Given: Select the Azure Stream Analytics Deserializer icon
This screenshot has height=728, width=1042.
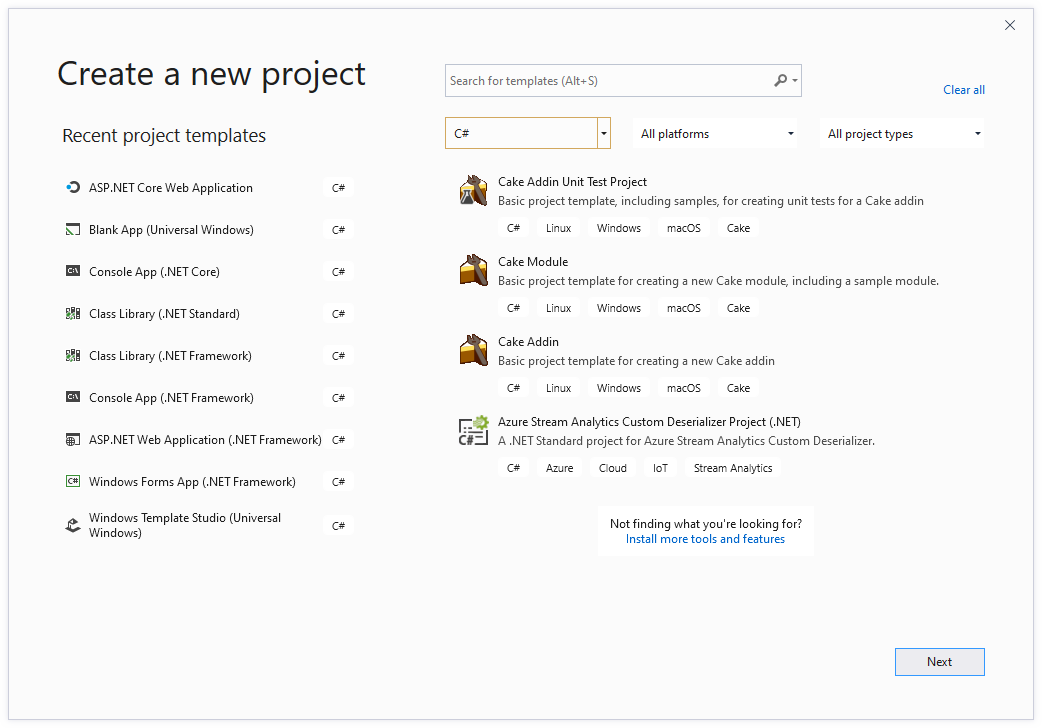Looking at the screenshot, I should point(472,430).
